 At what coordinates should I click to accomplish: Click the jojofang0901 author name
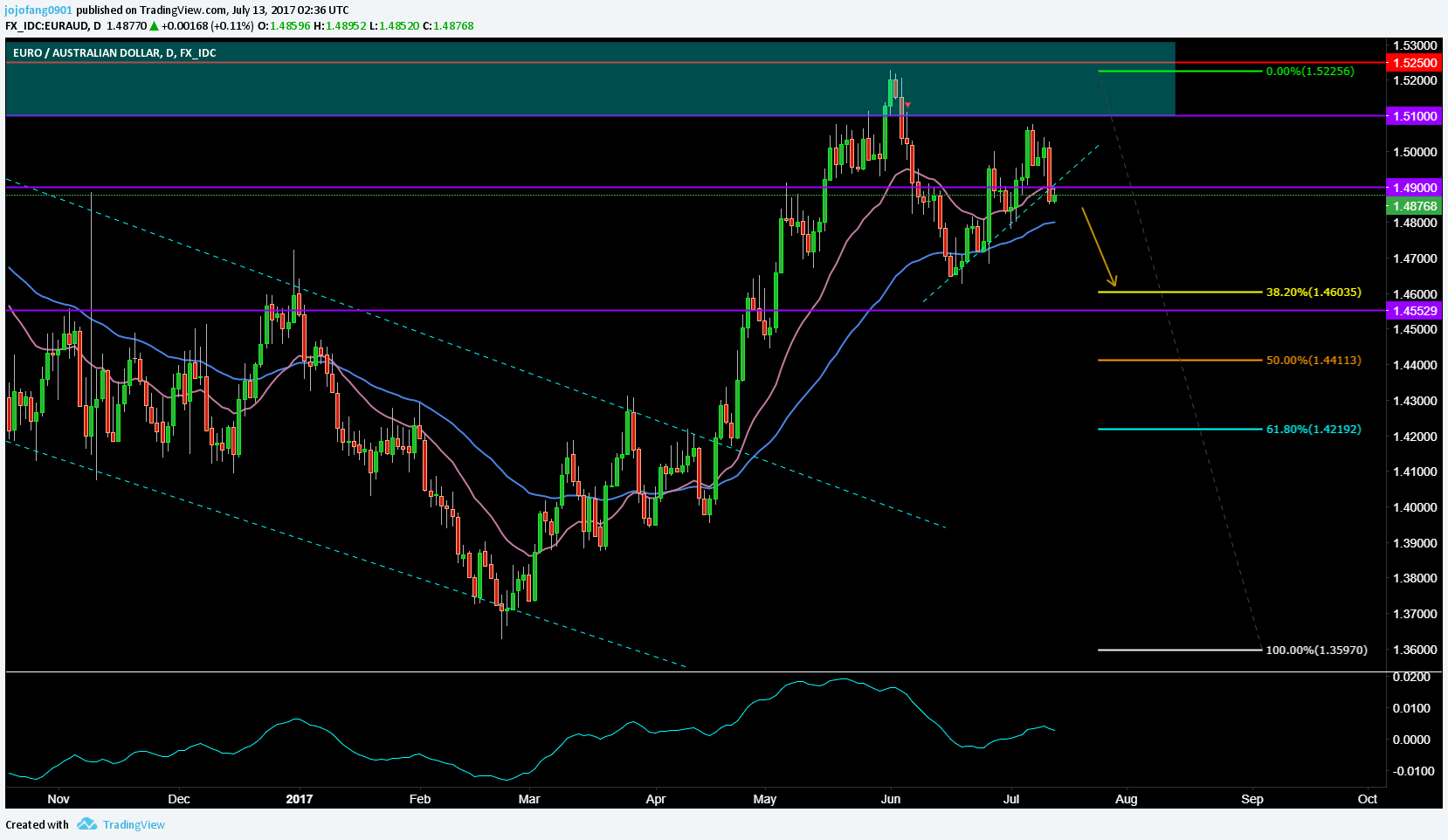38,10
